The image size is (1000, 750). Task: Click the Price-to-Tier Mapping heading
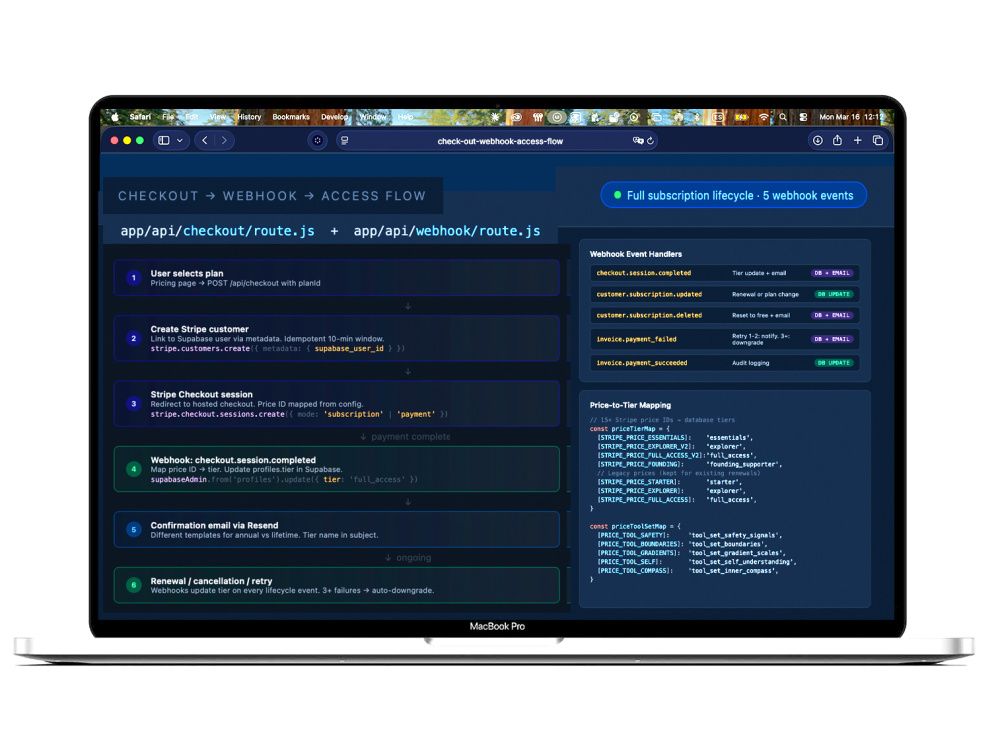[630, 405]
